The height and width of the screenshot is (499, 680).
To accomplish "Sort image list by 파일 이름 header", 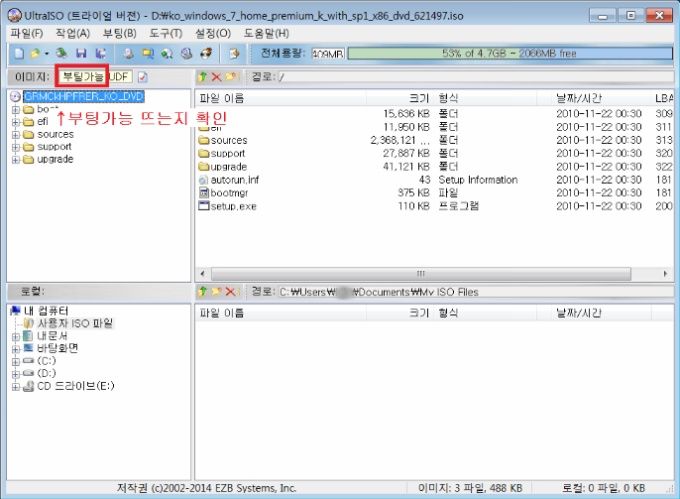I will tap(280, 98).
